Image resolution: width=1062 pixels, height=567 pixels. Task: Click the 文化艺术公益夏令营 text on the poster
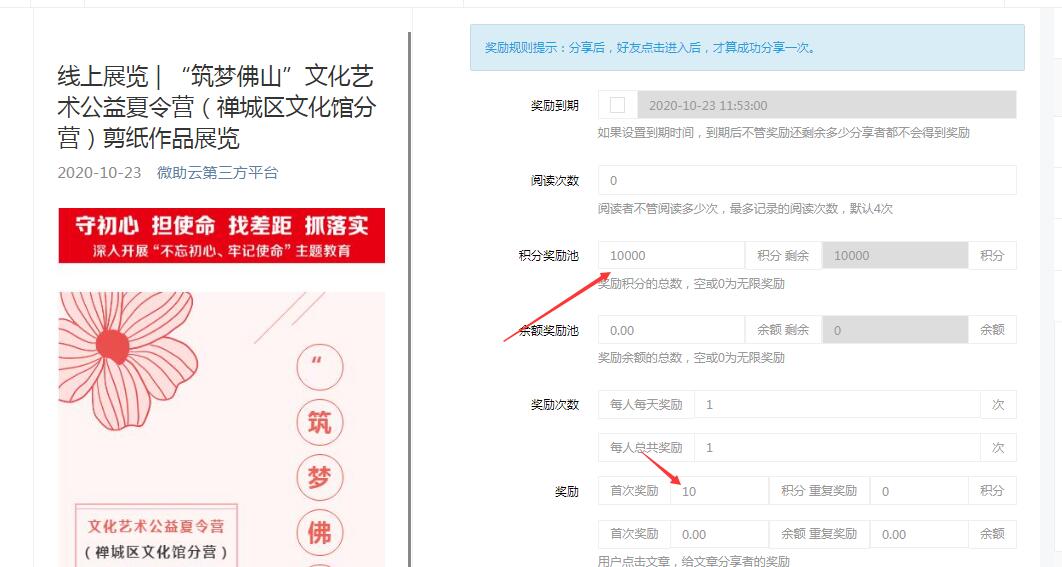pyautogui.click(x=156, y=526)
